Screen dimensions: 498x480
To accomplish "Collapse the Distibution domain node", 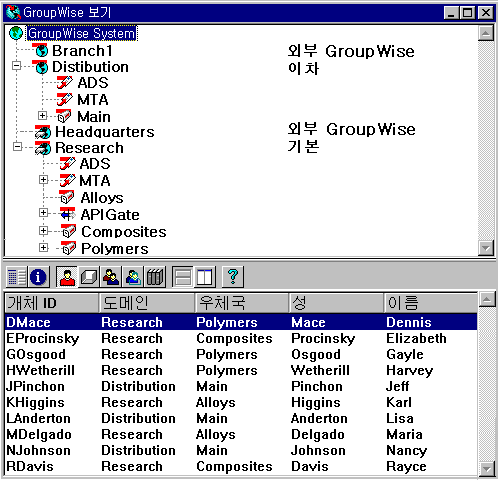I will click(x=16, y=66).
